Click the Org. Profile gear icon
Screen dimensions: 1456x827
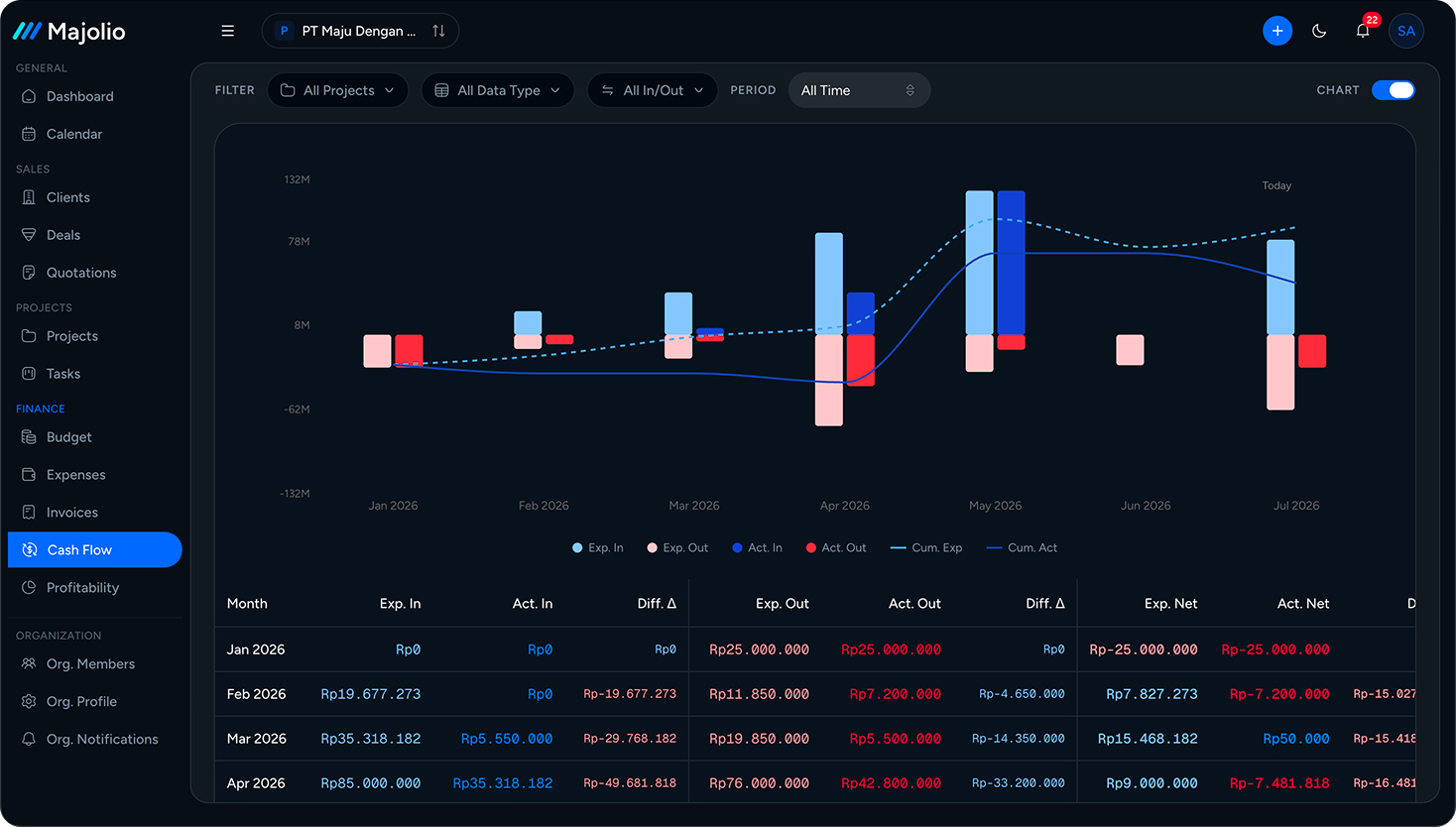point(29,702)
